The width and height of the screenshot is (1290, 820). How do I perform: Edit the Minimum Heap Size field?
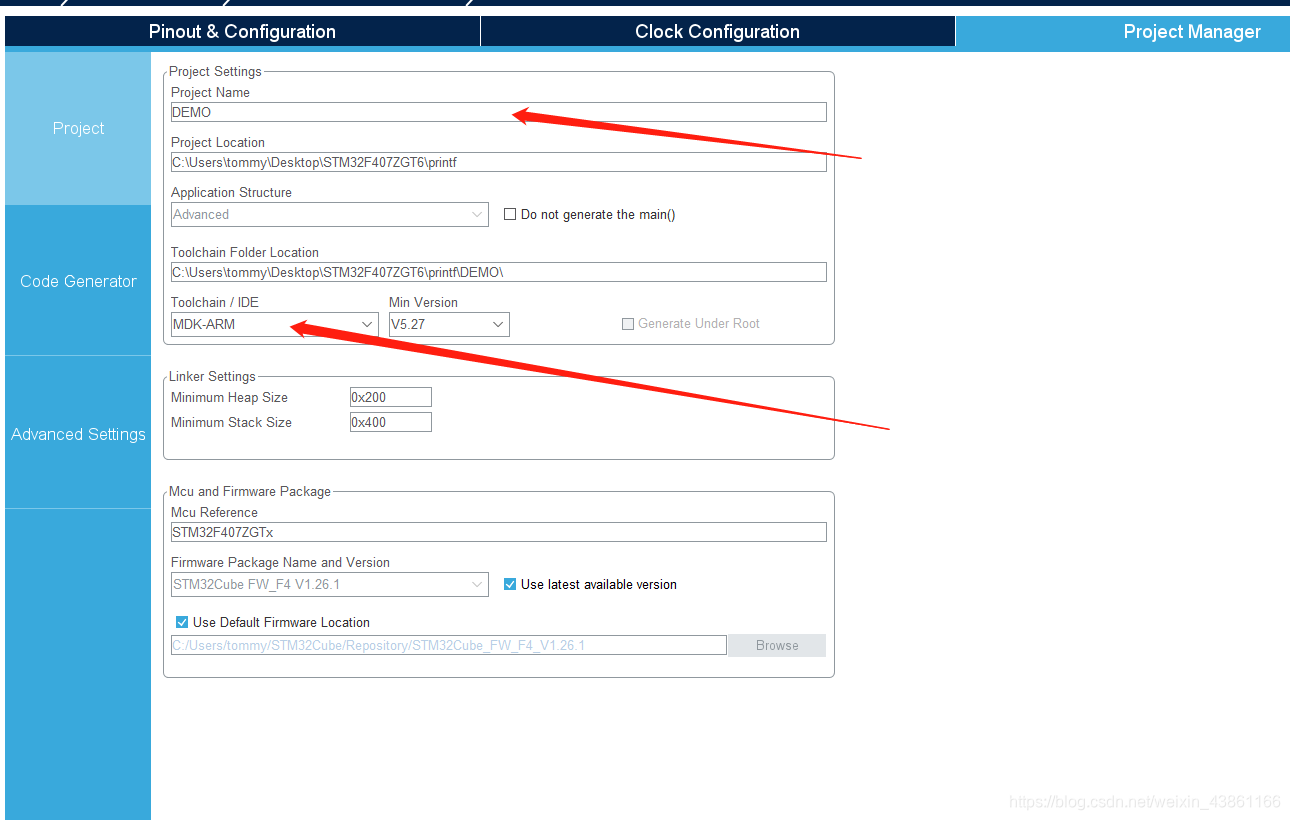391,397
